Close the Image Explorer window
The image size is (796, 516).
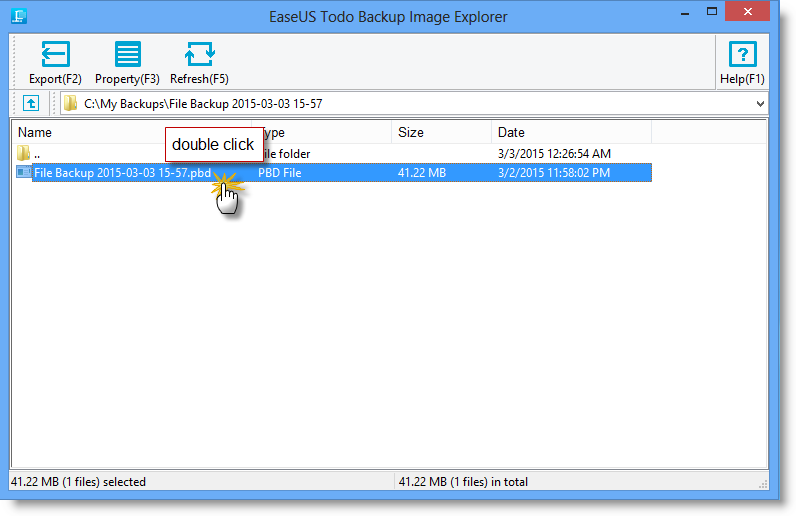747,11
